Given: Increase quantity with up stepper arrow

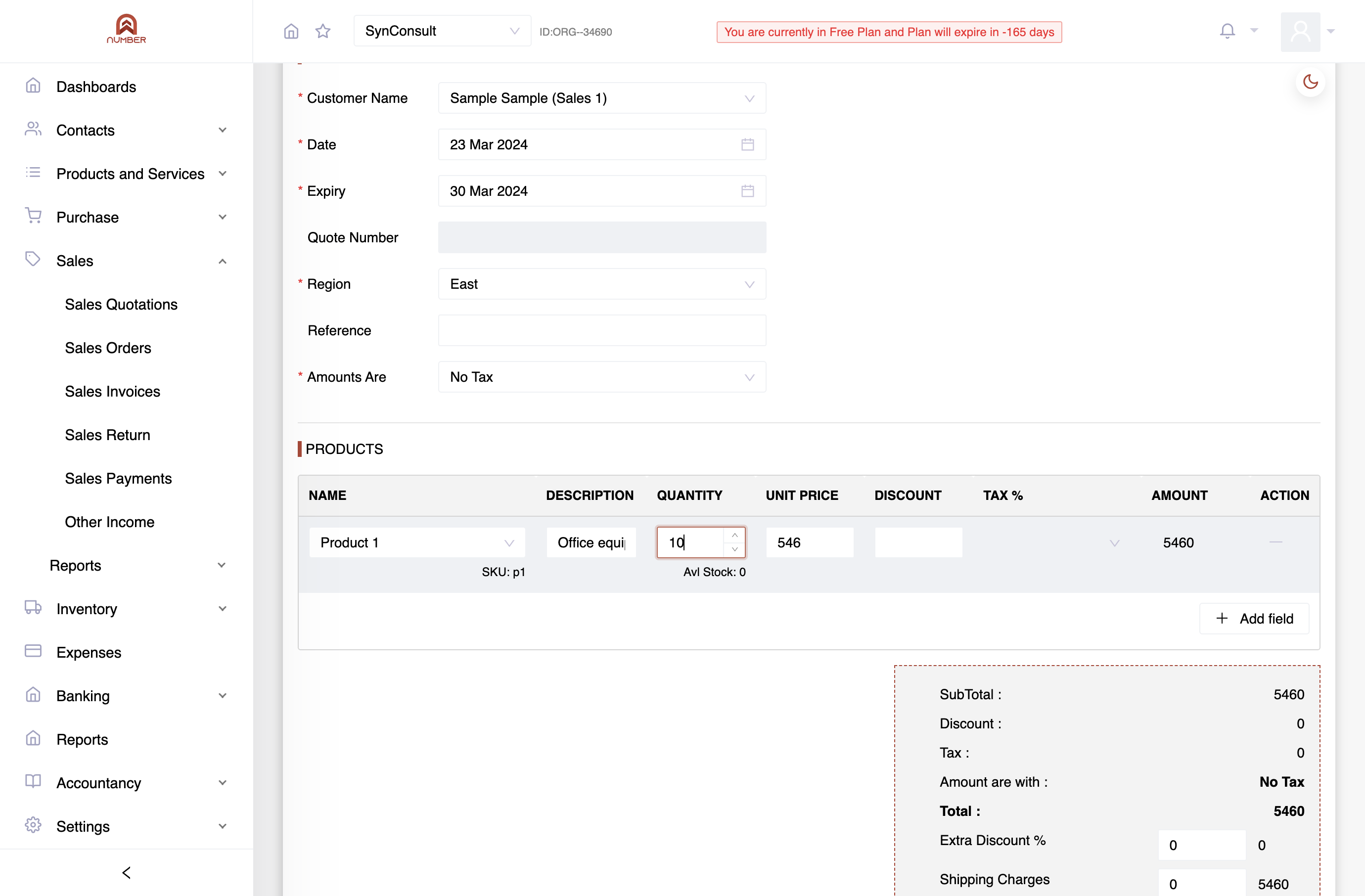Looking at the screenshot, I should tap(735, 536).
